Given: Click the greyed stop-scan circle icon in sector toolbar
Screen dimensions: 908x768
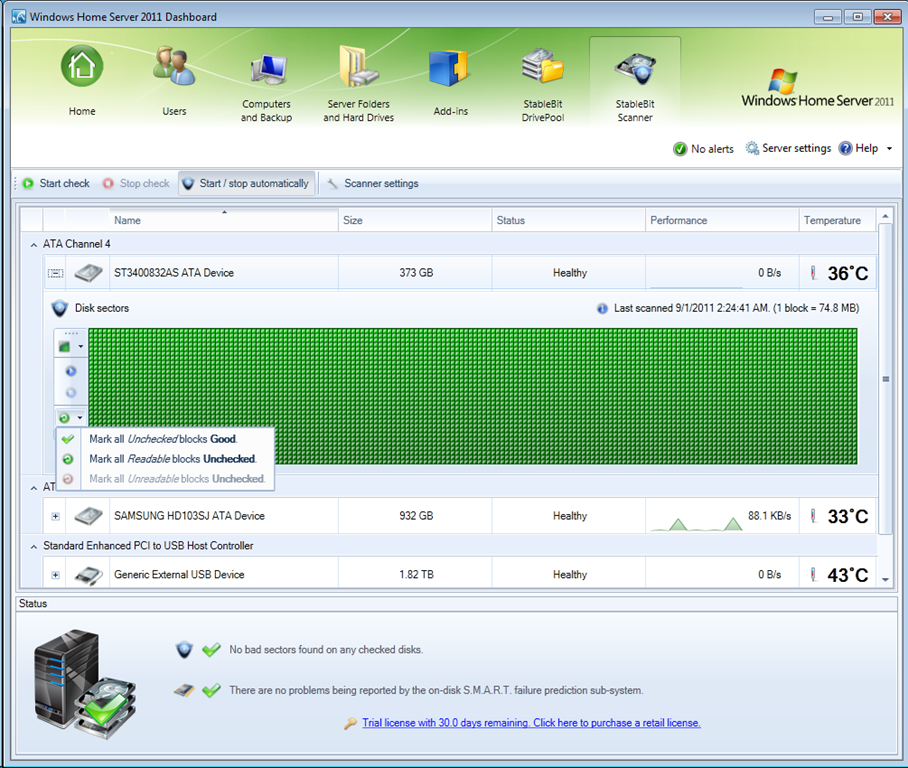Looking at the screenshot, I should tap(71, 393).
